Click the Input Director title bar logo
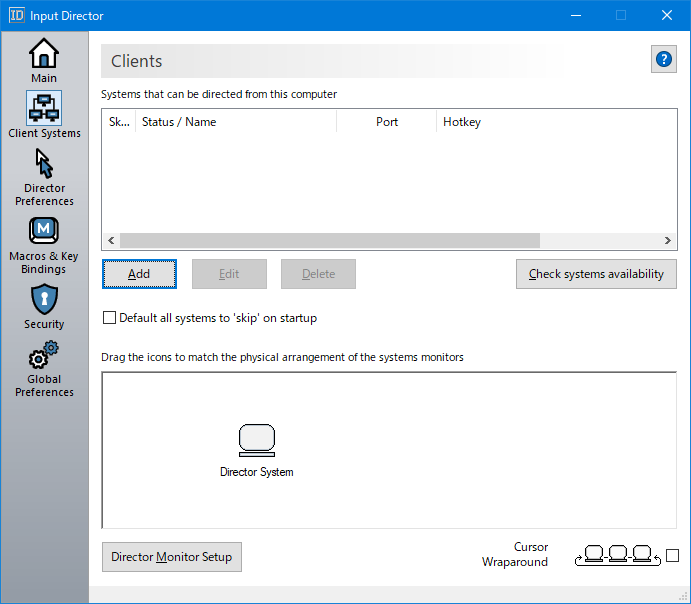Screen dimensions: 691x604 point(17,15)
